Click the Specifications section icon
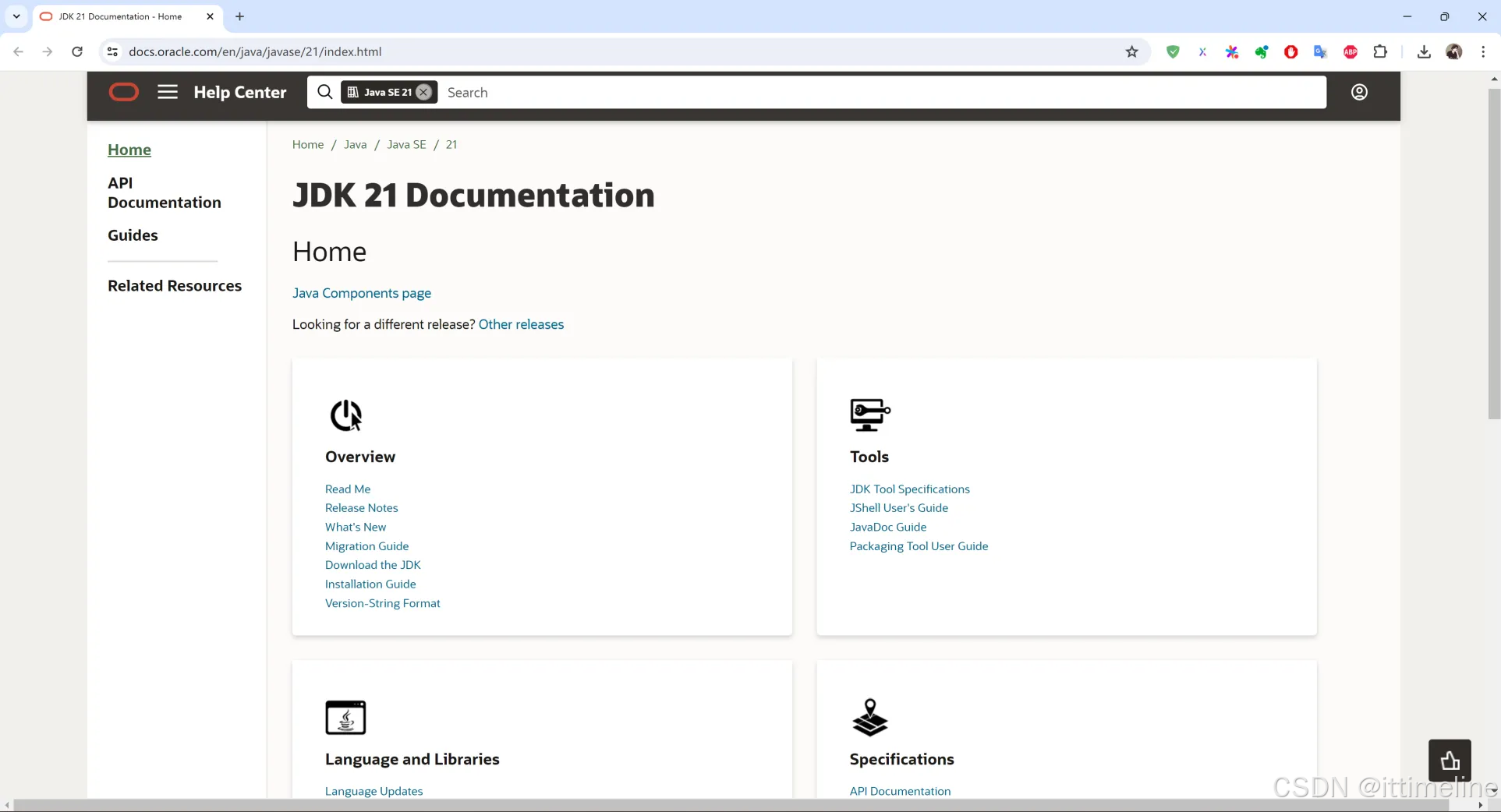This screenshot has height=812, width=1501. coord(870,717)
